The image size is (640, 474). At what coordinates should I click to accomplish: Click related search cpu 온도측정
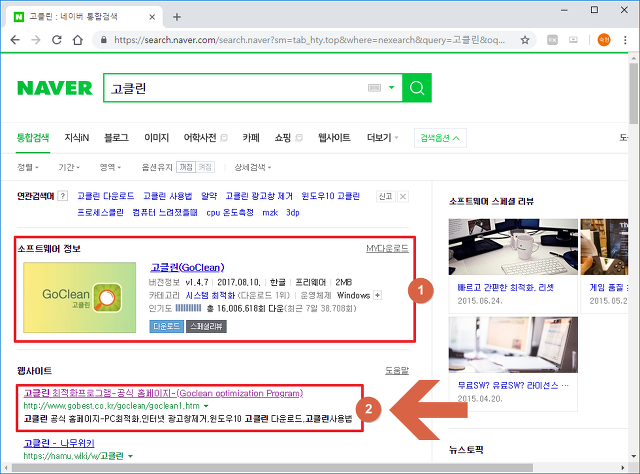pos(230,212)
